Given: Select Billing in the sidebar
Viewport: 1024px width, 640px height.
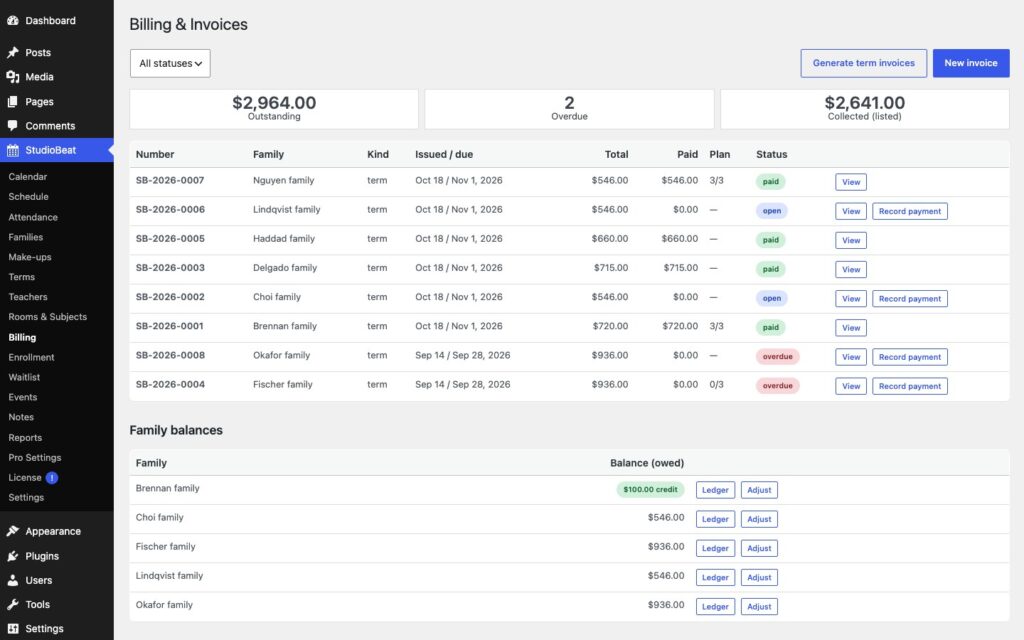Looking at the screenshot, I should tap(22, 338).
